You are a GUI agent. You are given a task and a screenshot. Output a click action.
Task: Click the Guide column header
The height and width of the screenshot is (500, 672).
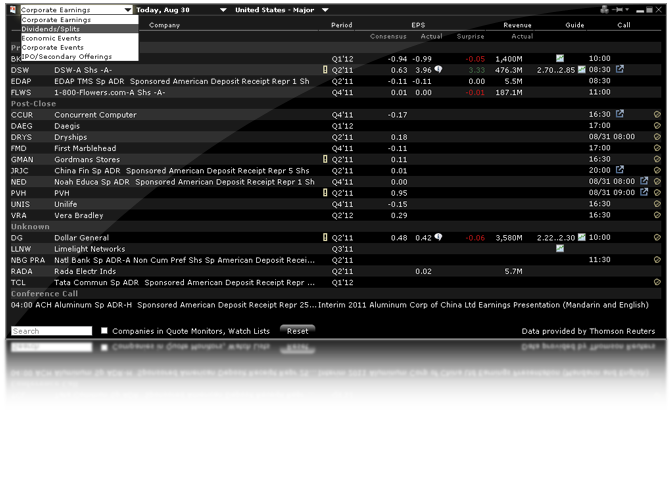click(575, 25)
